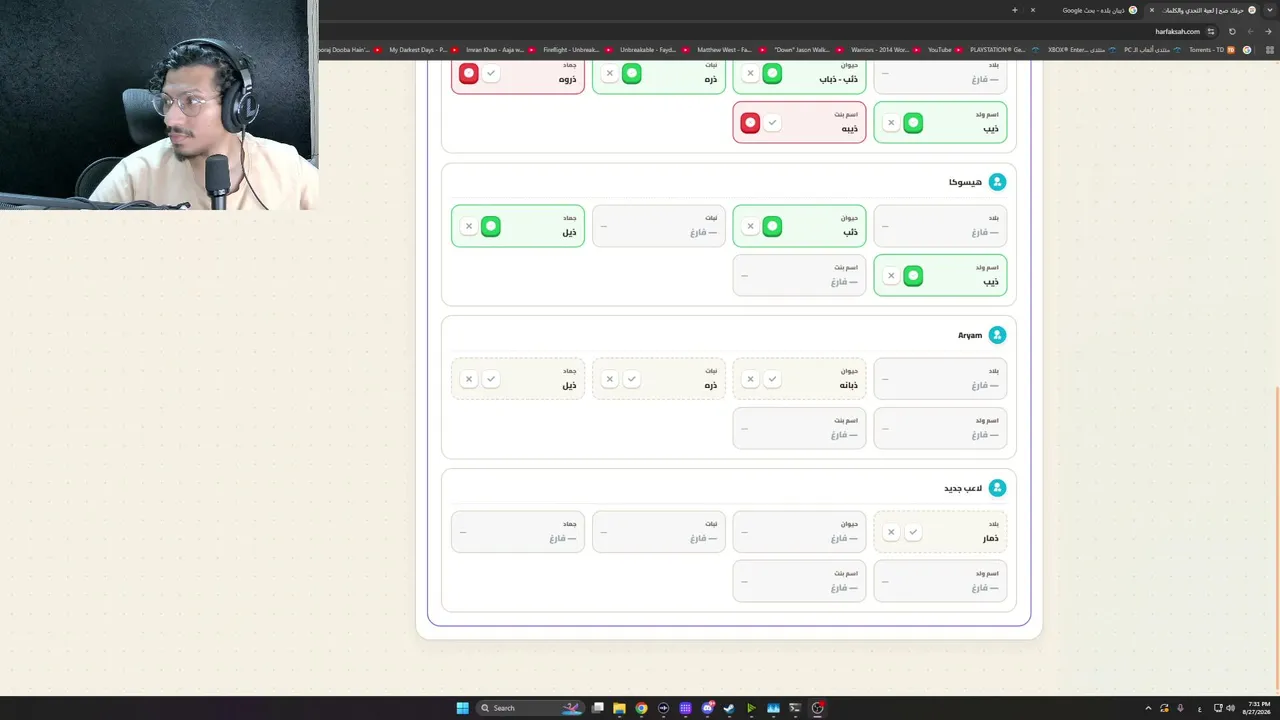The height and width of the screenshot is (720, 1280).
Task: Reject the ذروه answer with the red button
Action: [469, 73]
